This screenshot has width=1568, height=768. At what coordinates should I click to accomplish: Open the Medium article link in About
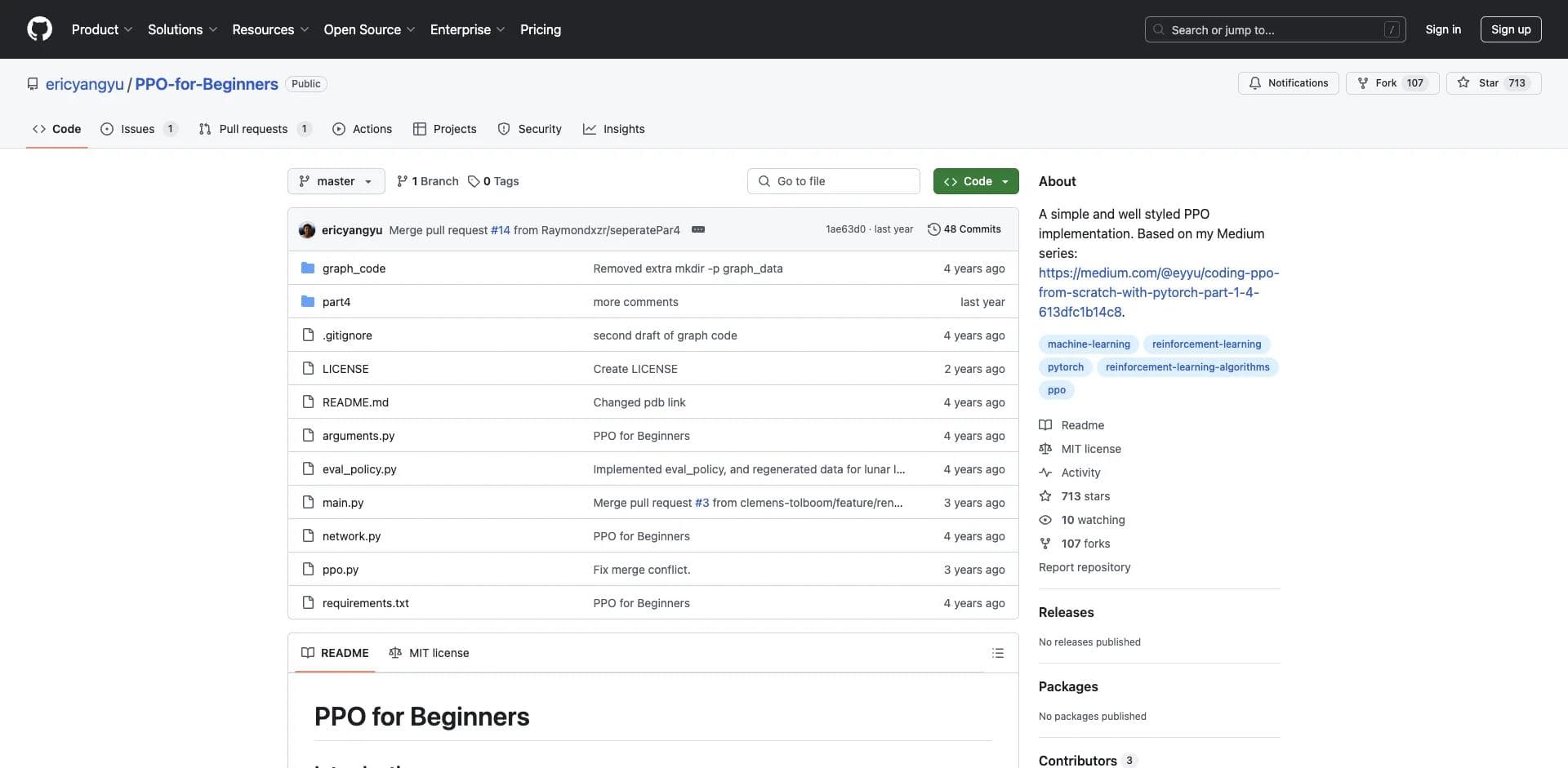point(1159,292)
